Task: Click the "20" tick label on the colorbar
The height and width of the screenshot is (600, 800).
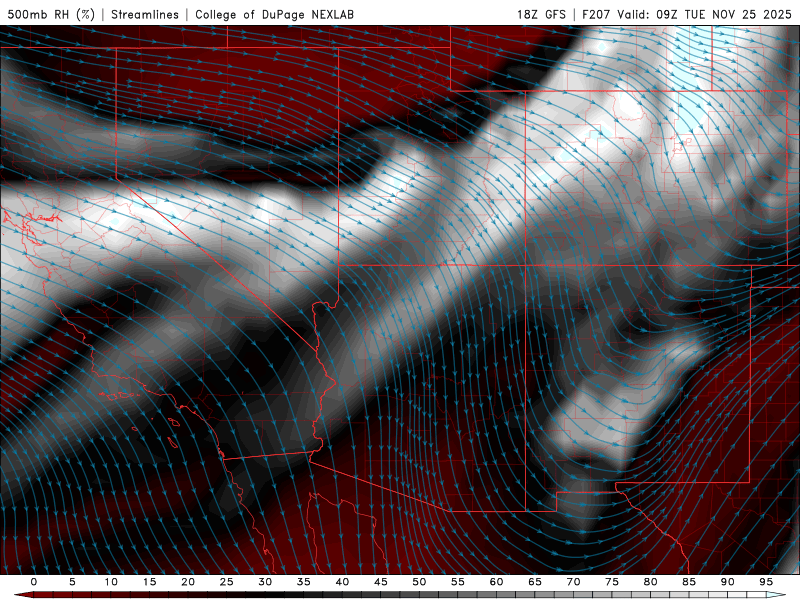Action: point(188,582)
